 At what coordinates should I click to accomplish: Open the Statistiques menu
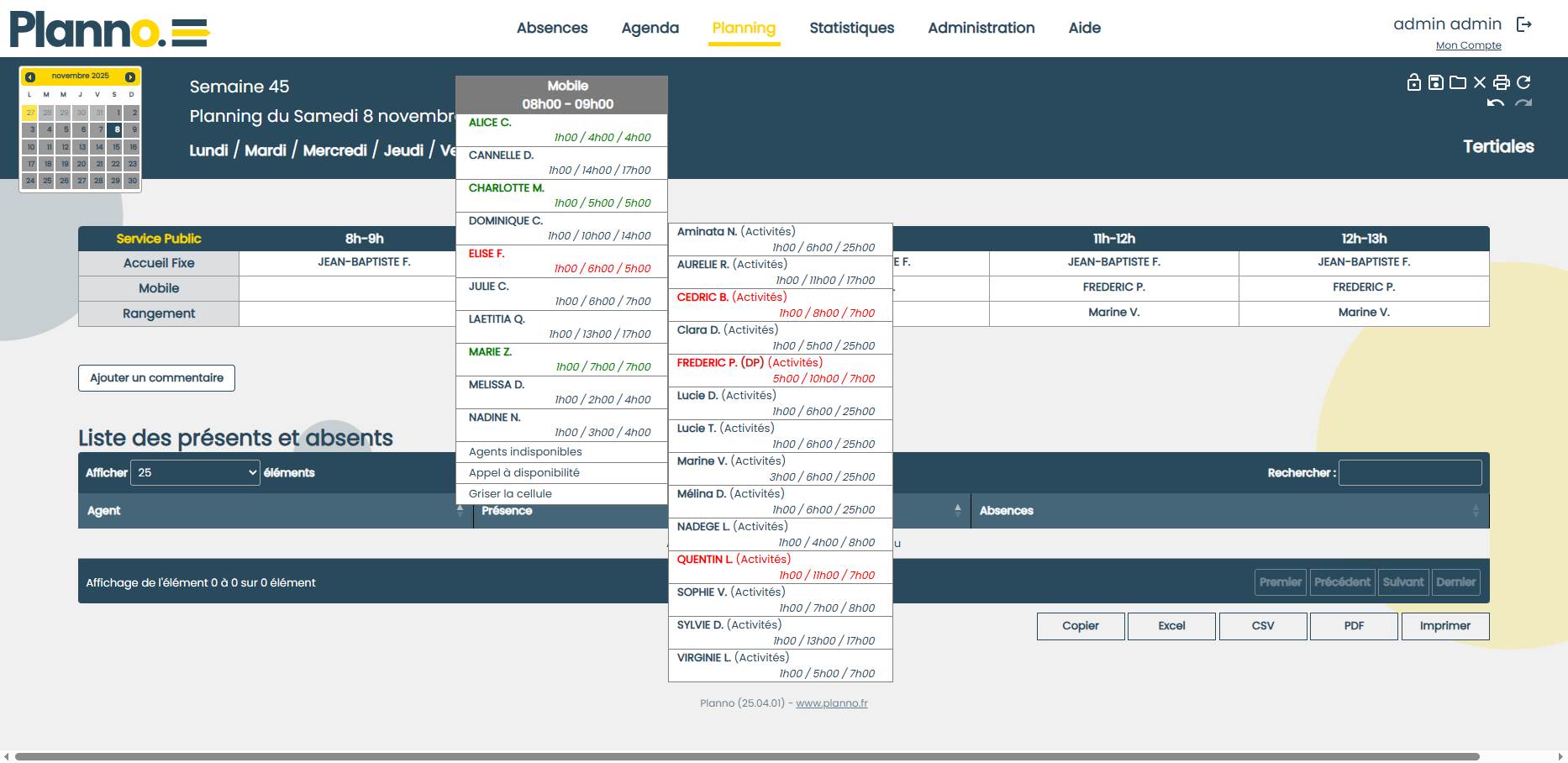pos(851,28)
